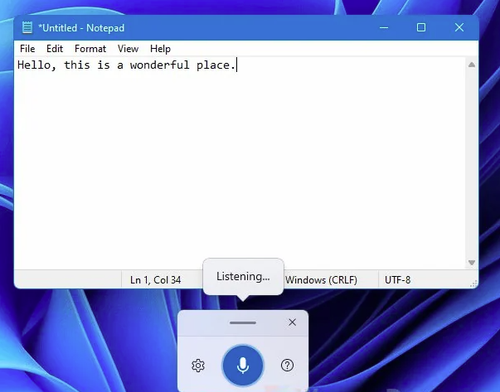Image resolution: width=500 pixels, height=392 pixels.
Task: Toggle the voice typing microphone button
Action: point(243,365)
